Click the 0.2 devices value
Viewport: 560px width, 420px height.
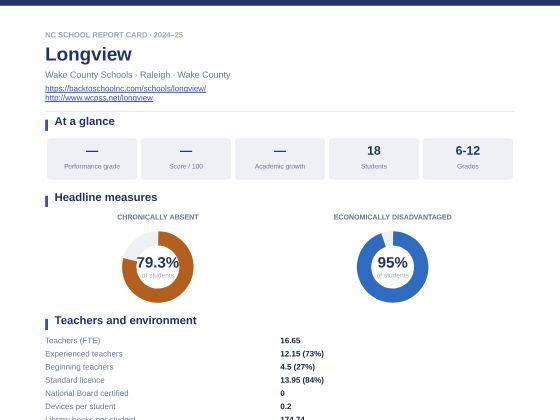click(286, 406)
